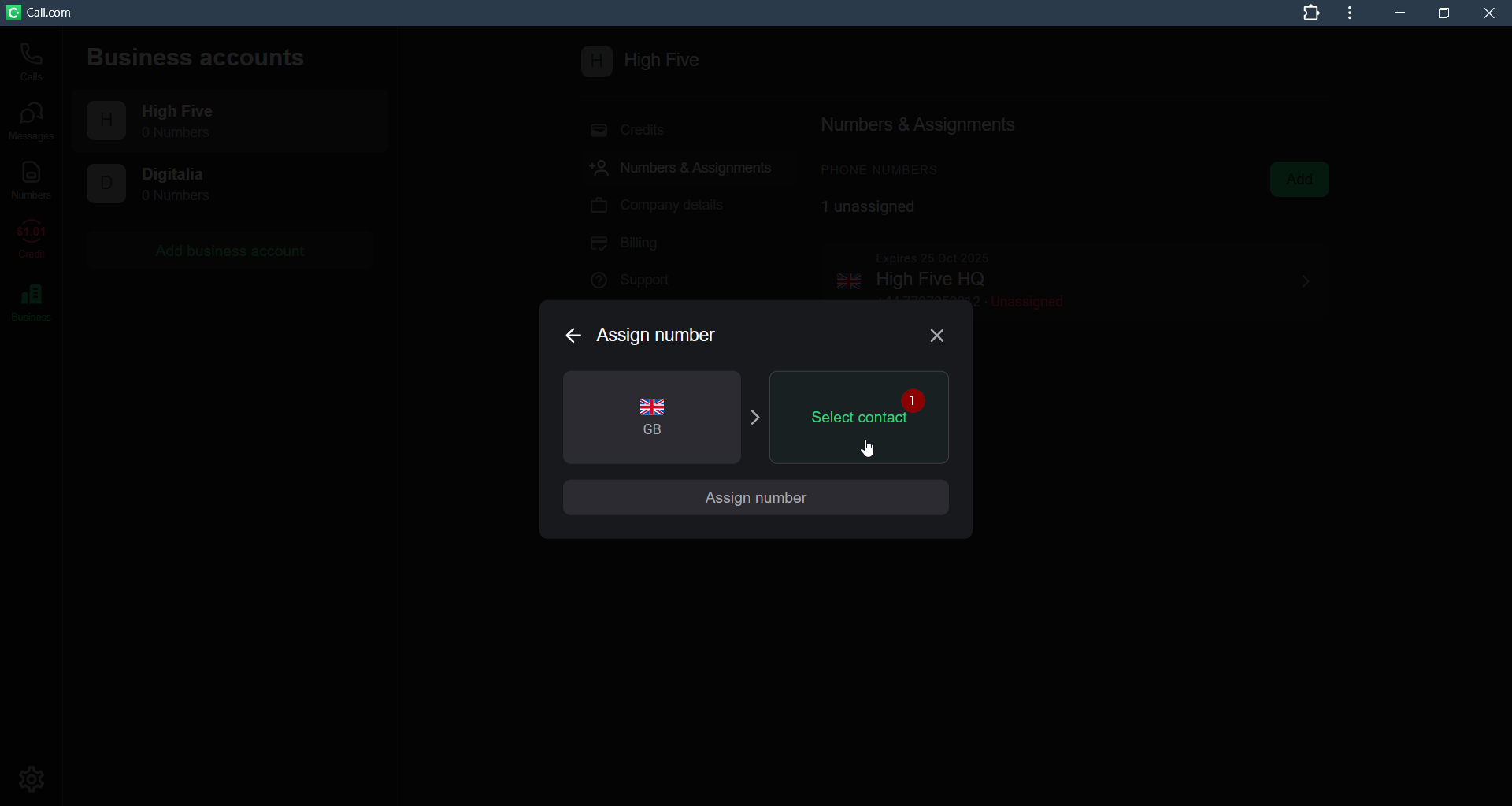This screenshot has width=1512, height=806.
Task: Click the GB flag icon in dialog
Action: pos(652,407)
